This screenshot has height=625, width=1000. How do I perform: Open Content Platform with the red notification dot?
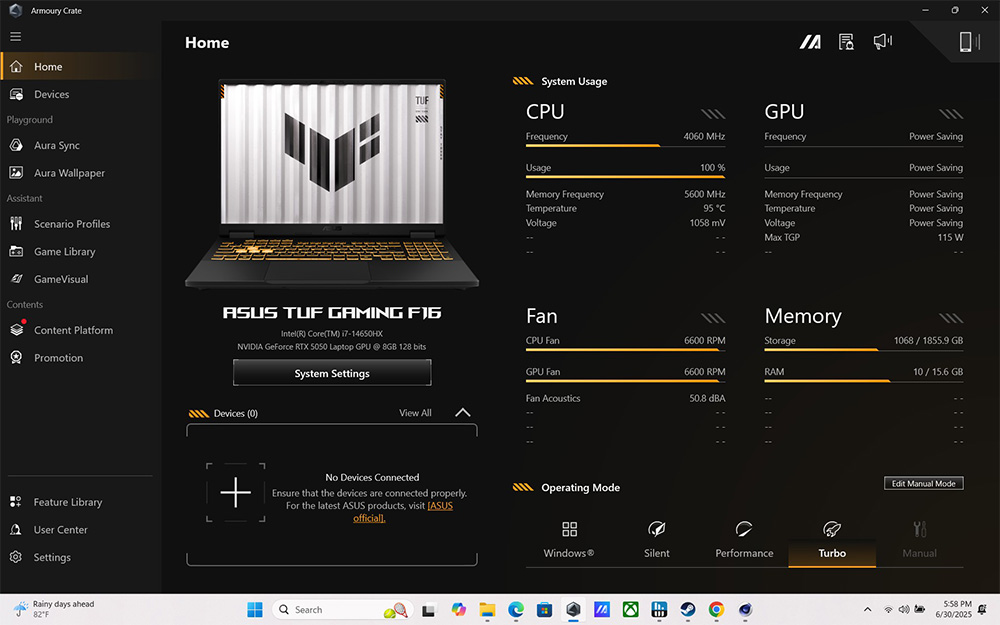(80, 330)
